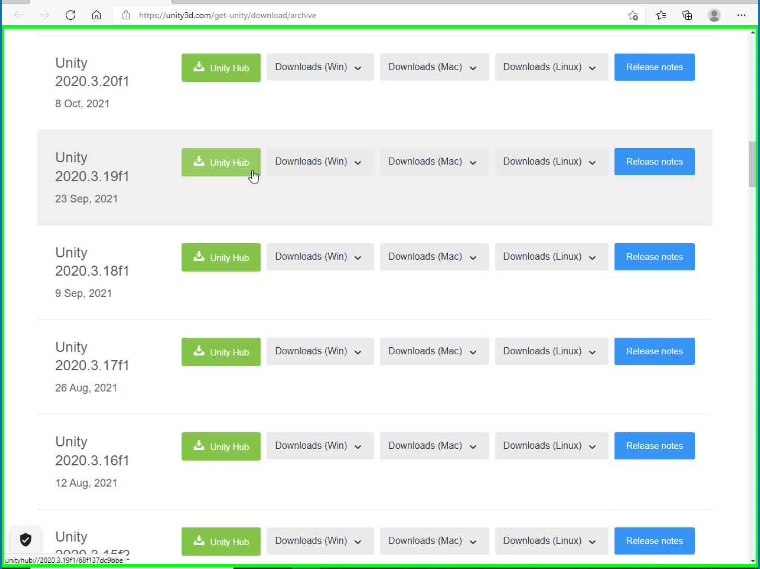The height and width of the screenshot is (569, 760).
Task: Expand Downloads (Linux) for 2020.3.20f1
Action: [x=551, y=67]
